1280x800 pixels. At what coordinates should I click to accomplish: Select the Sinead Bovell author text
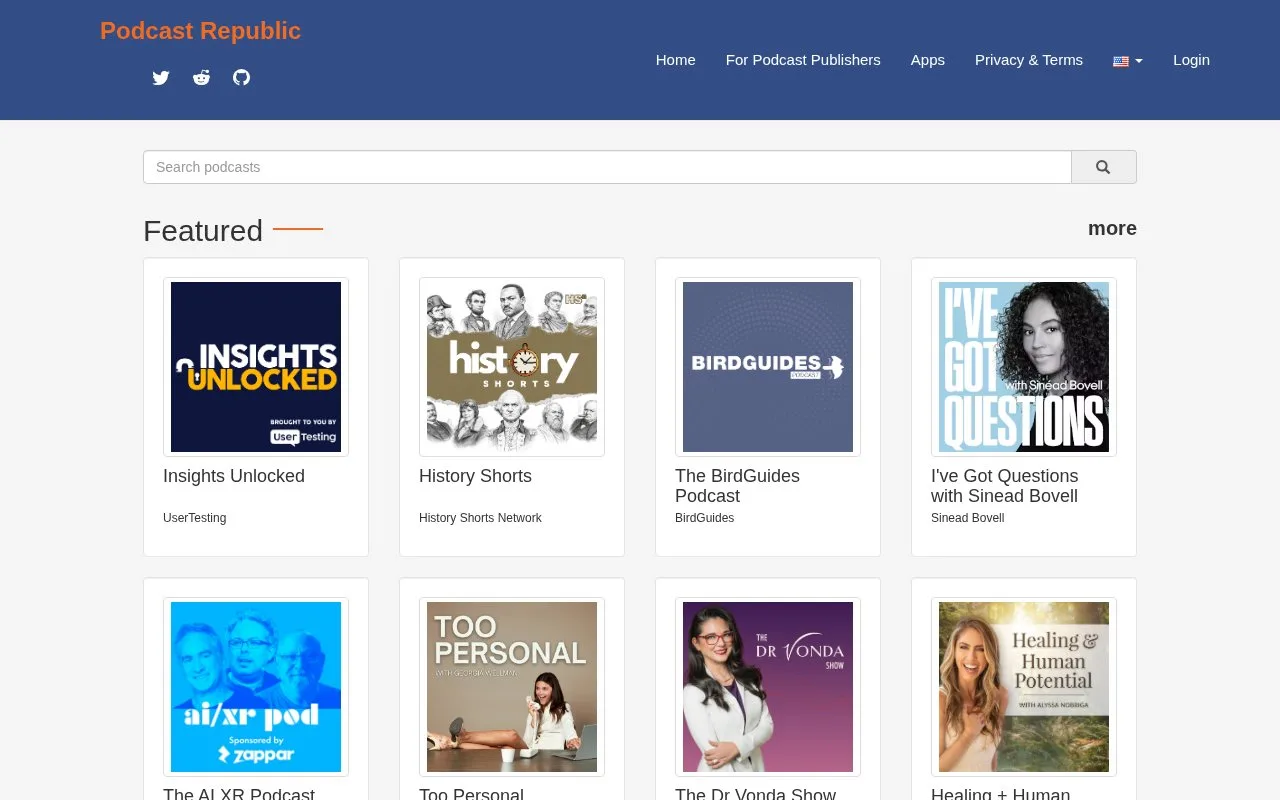click(x=967, y=518)
